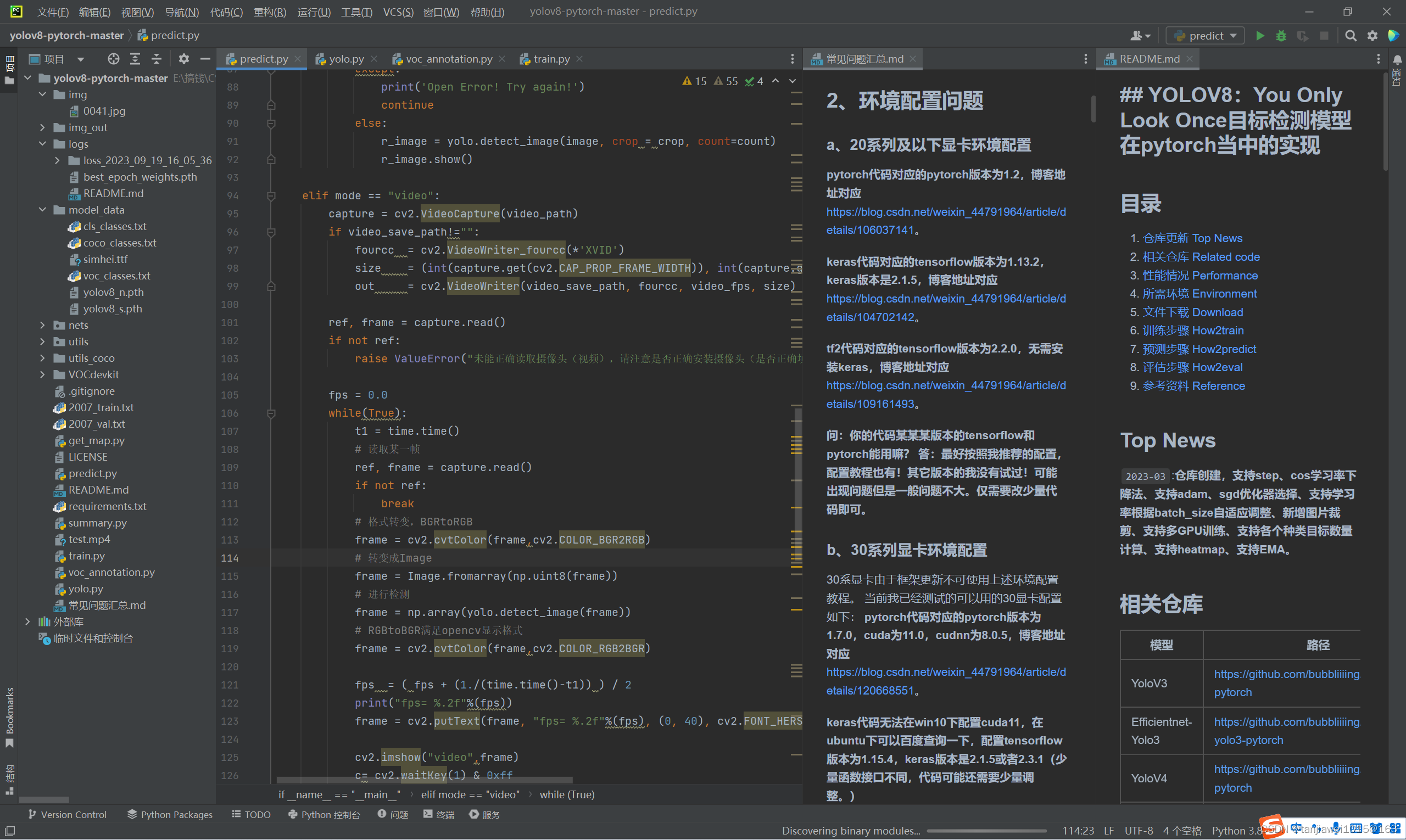The image size is (1406, 840).
Task: Hide the project tool window
Action: click(205, 59)
